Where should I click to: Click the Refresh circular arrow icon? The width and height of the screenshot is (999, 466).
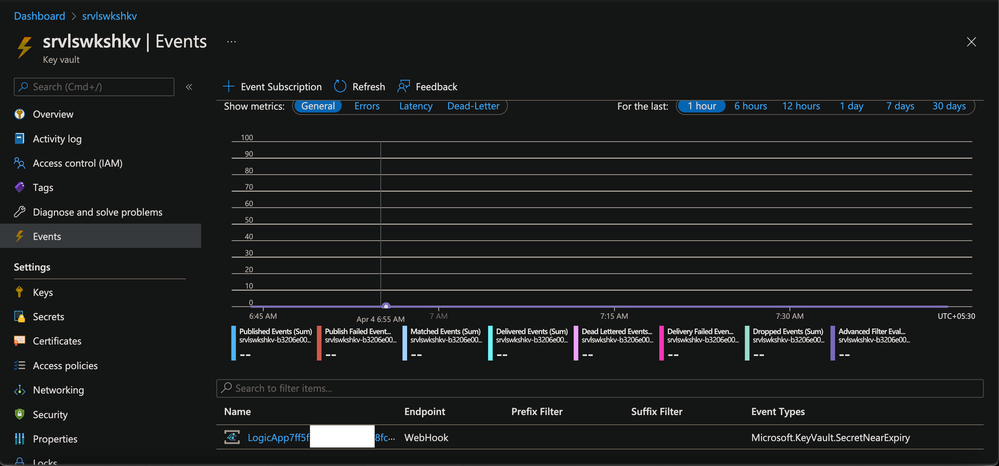coord(340,87)
